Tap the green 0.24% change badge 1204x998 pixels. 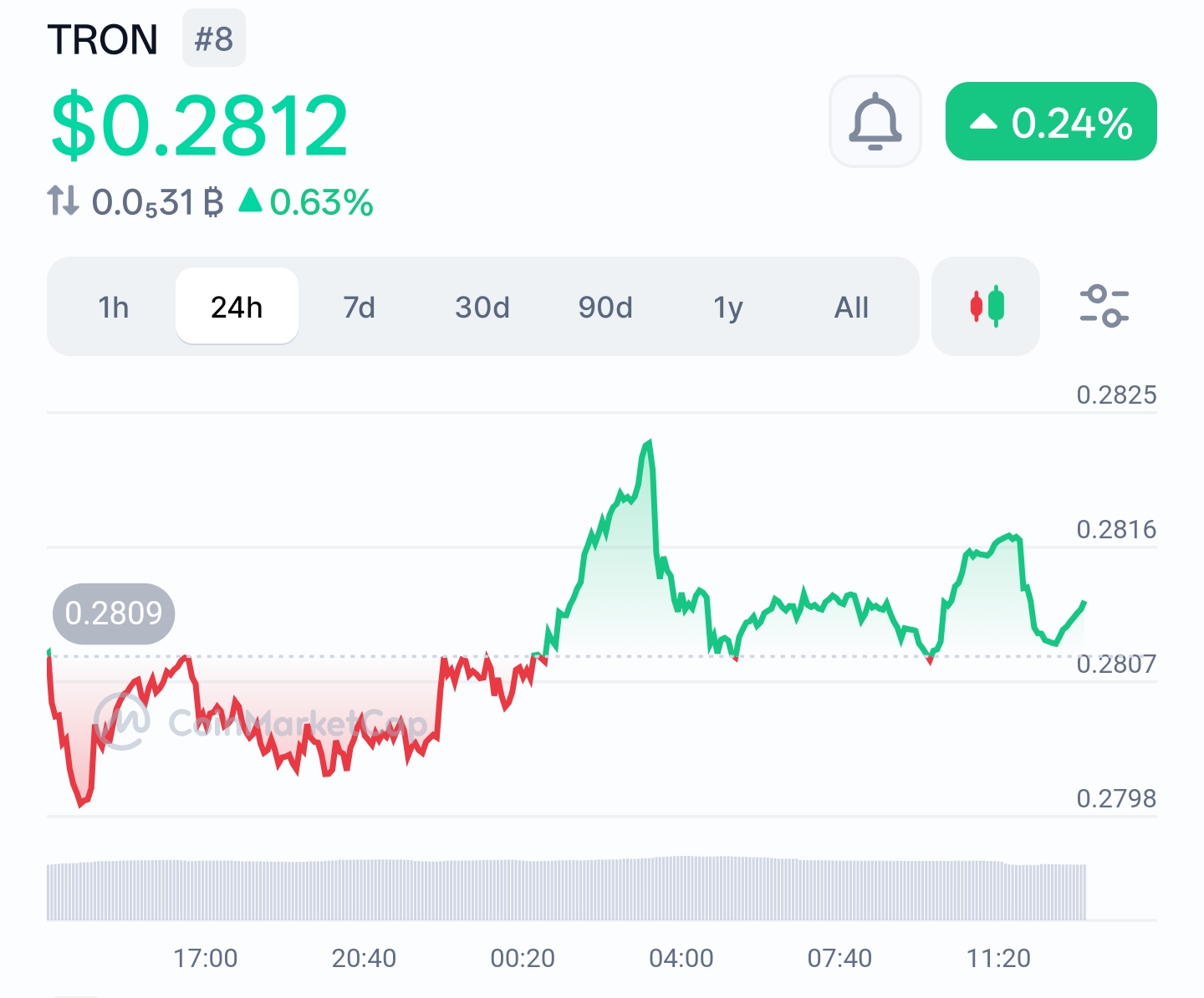click(x=1051, y=122)
